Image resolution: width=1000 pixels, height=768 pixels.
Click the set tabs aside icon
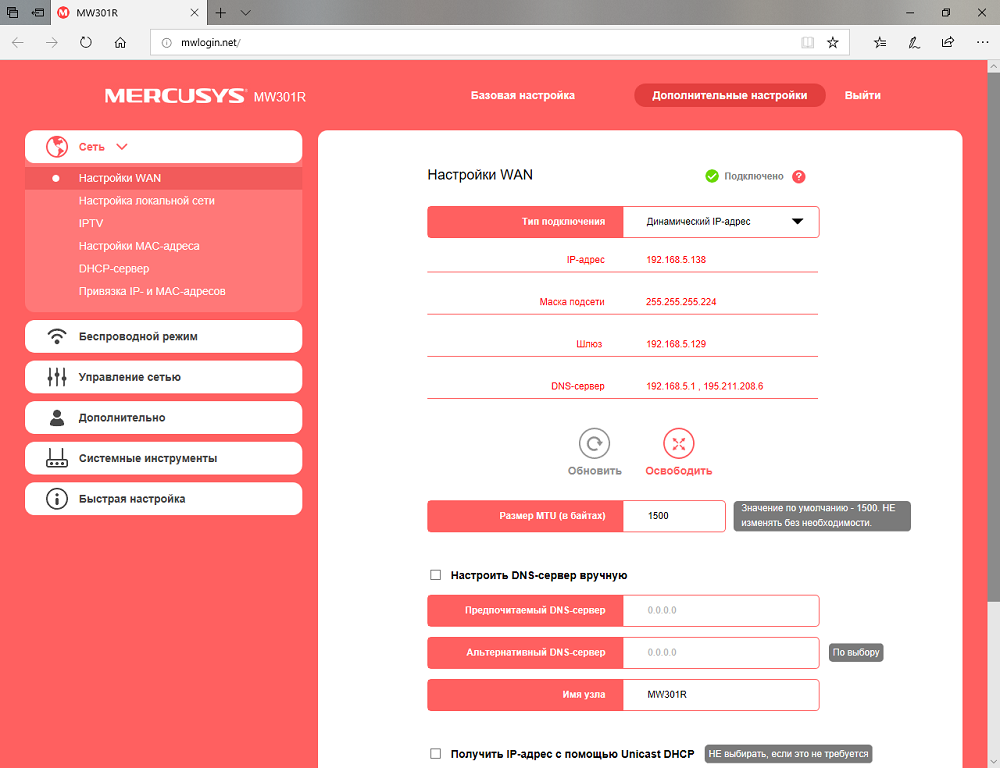pos(38,13)
